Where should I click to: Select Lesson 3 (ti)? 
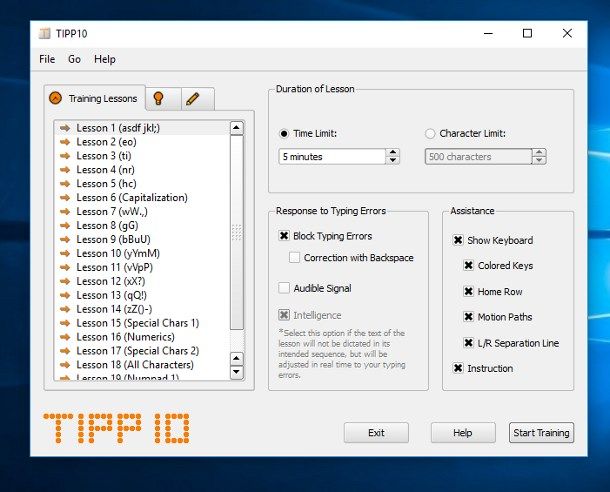[142, 156]
